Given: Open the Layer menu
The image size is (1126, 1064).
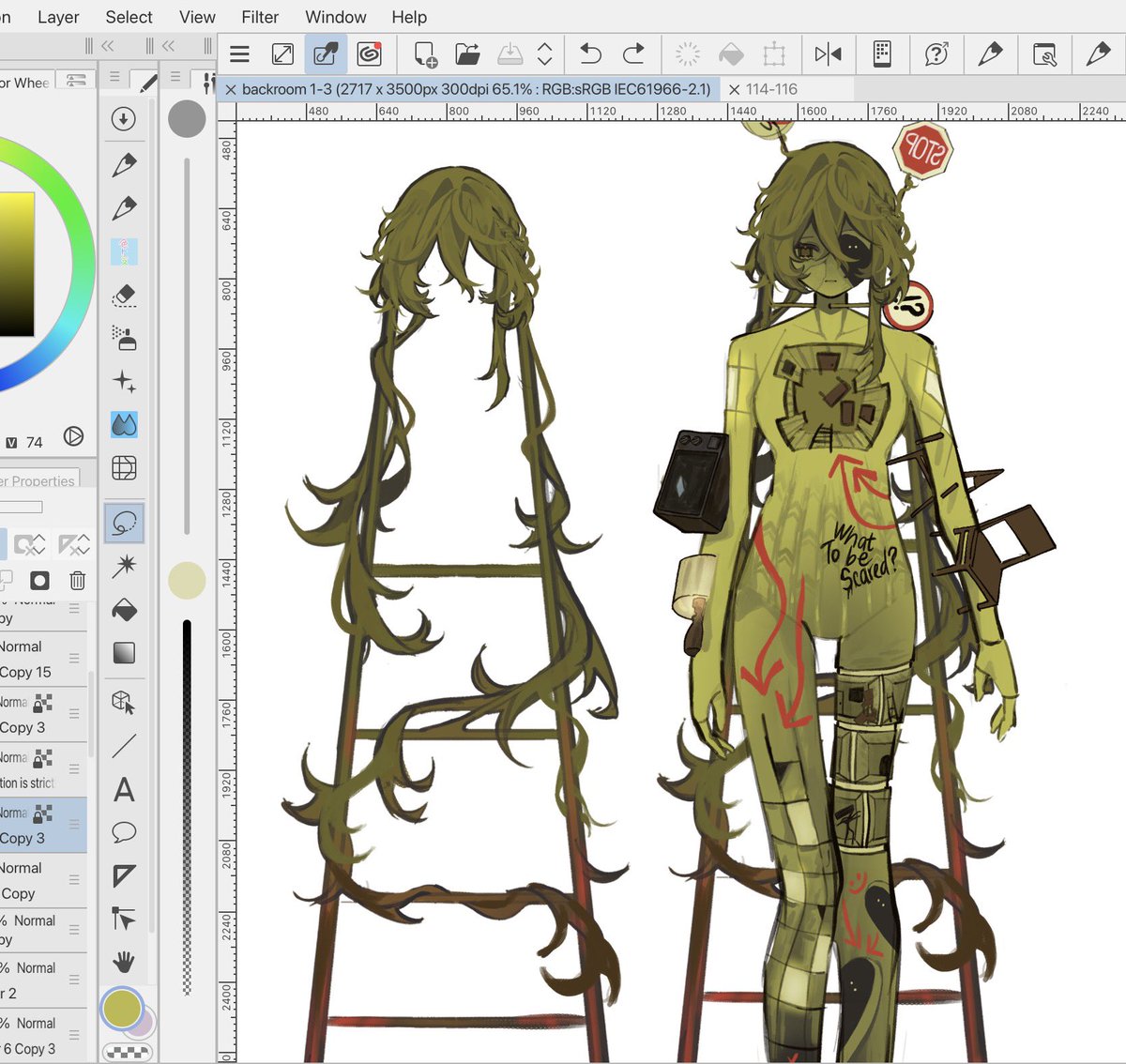Looking at the screenshot, I should click(x=58, y=17).
